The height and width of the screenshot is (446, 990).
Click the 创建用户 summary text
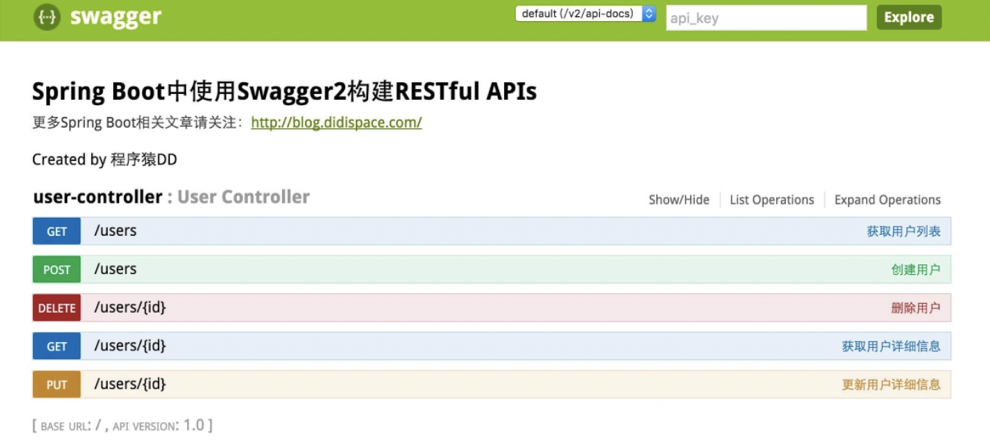tap(915, 270)
